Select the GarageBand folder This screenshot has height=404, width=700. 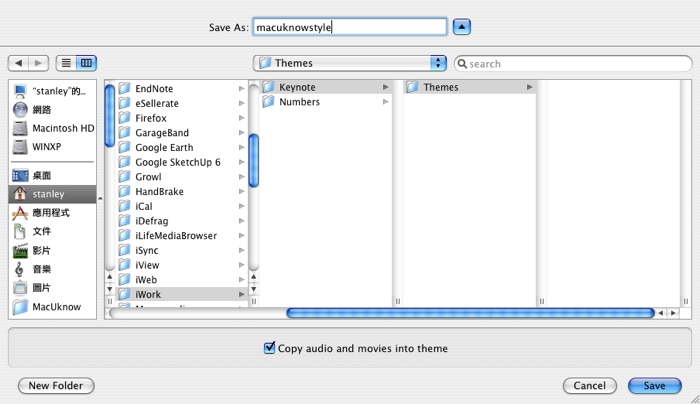(x=182, y=133)
